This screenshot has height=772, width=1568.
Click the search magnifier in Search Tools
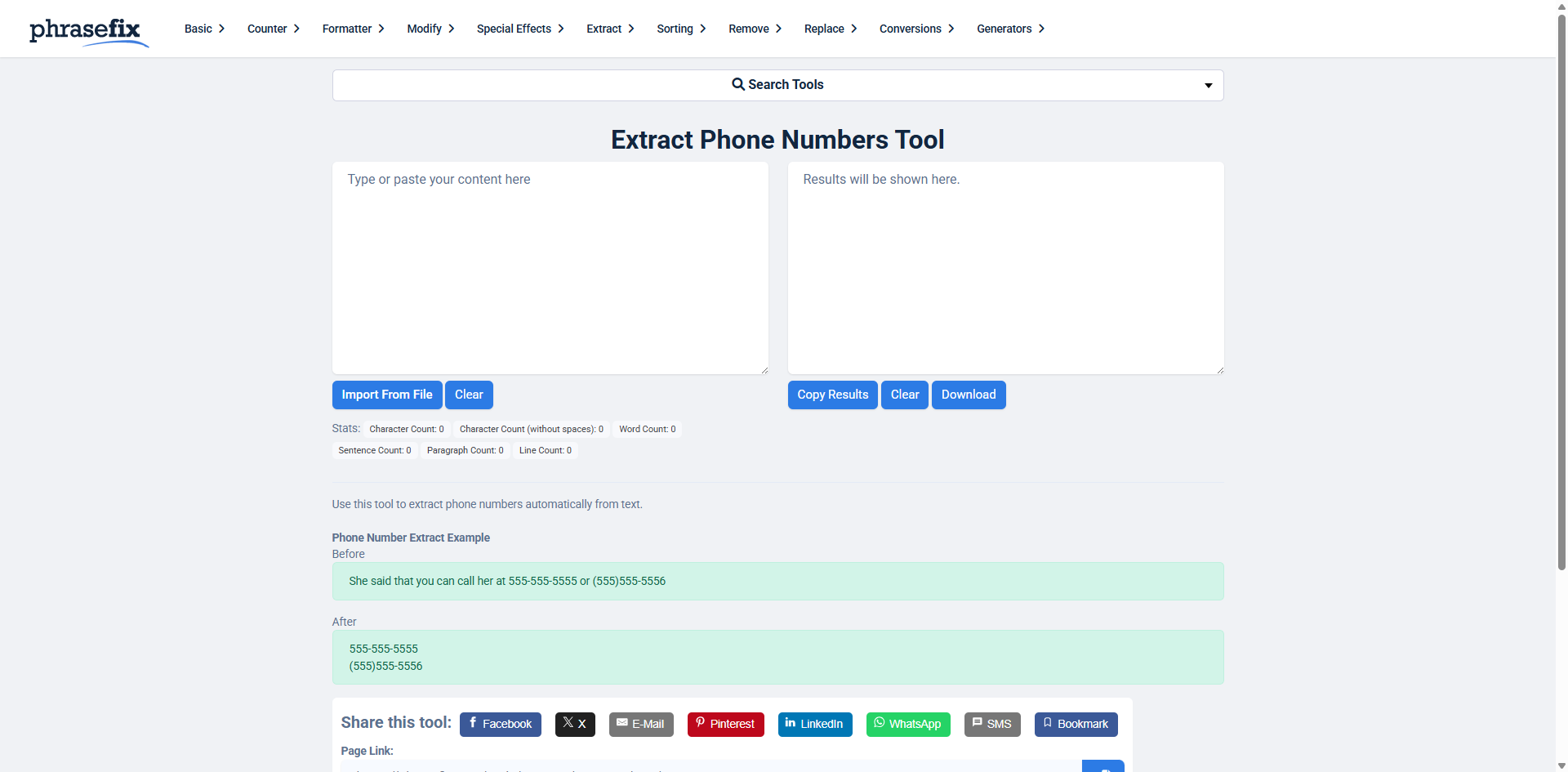(737, 84)
